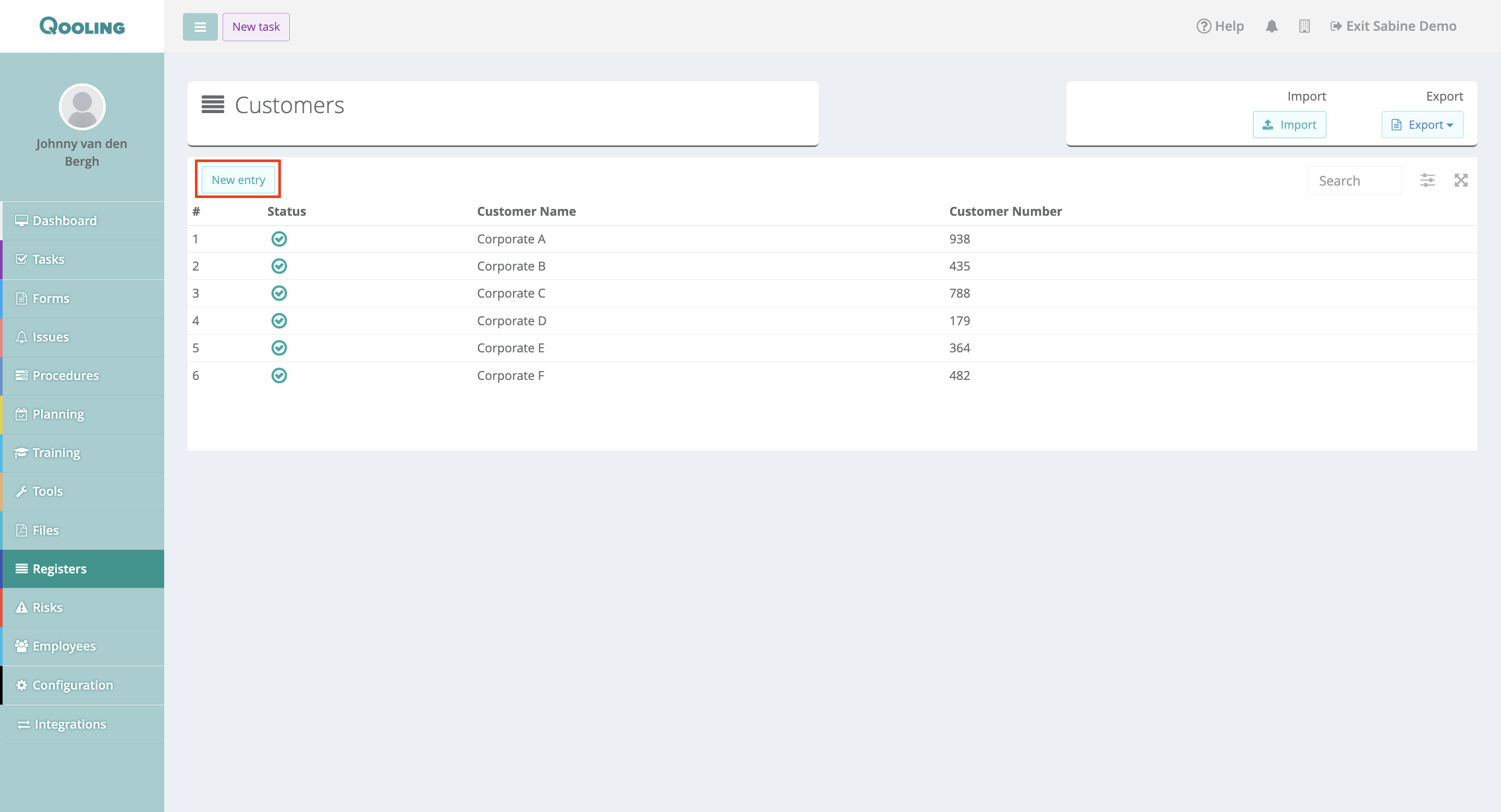
Task: Go to Procedures in the sidebar
Action: coord(65,376)
